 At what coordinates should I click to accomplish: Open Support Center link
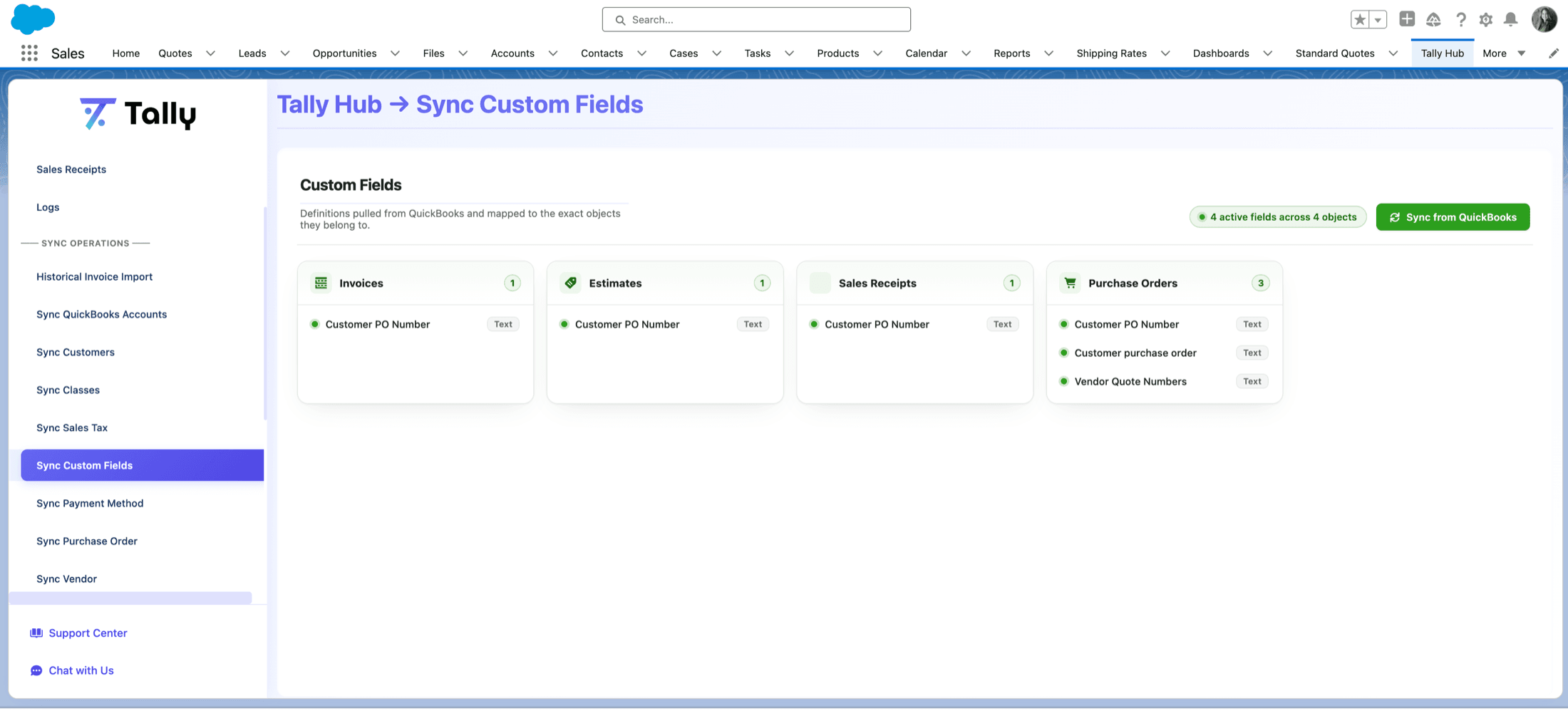88,633
